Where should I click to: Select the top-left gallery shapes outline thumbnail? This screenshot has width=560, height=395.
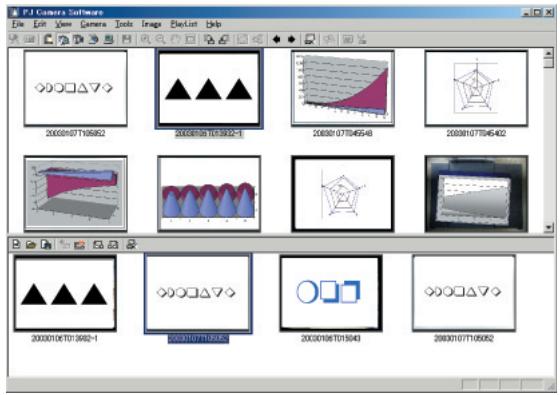click(75, 88)
